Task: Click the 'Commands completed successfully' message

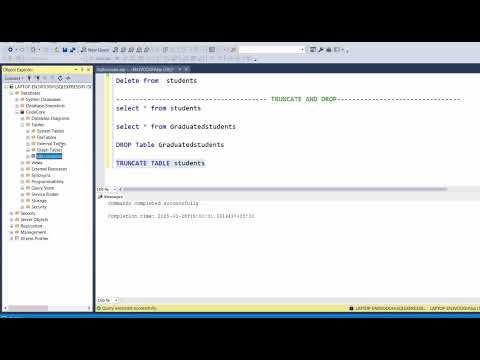Action: point(153,203)
